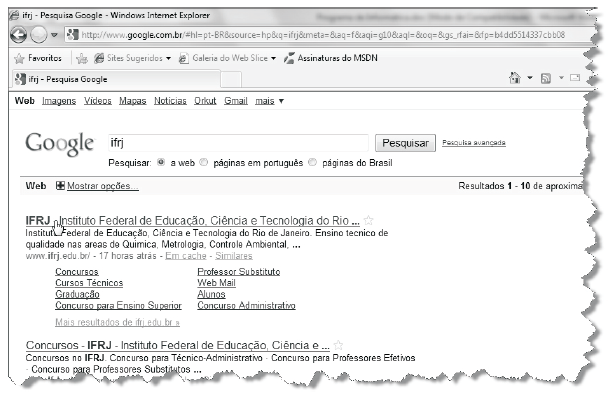The height and width of the screenshot is (395, 613).
Task: Open the 'Cursos Técnicos' sitelink
Action: pos(89,283)
